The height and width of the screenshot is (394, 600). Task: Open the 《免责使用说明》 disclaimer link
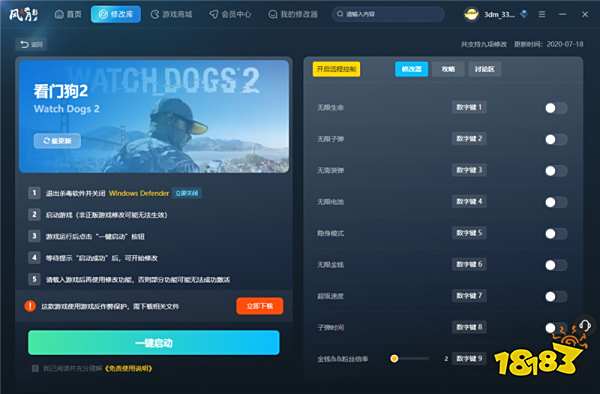(x=128, y=368)
